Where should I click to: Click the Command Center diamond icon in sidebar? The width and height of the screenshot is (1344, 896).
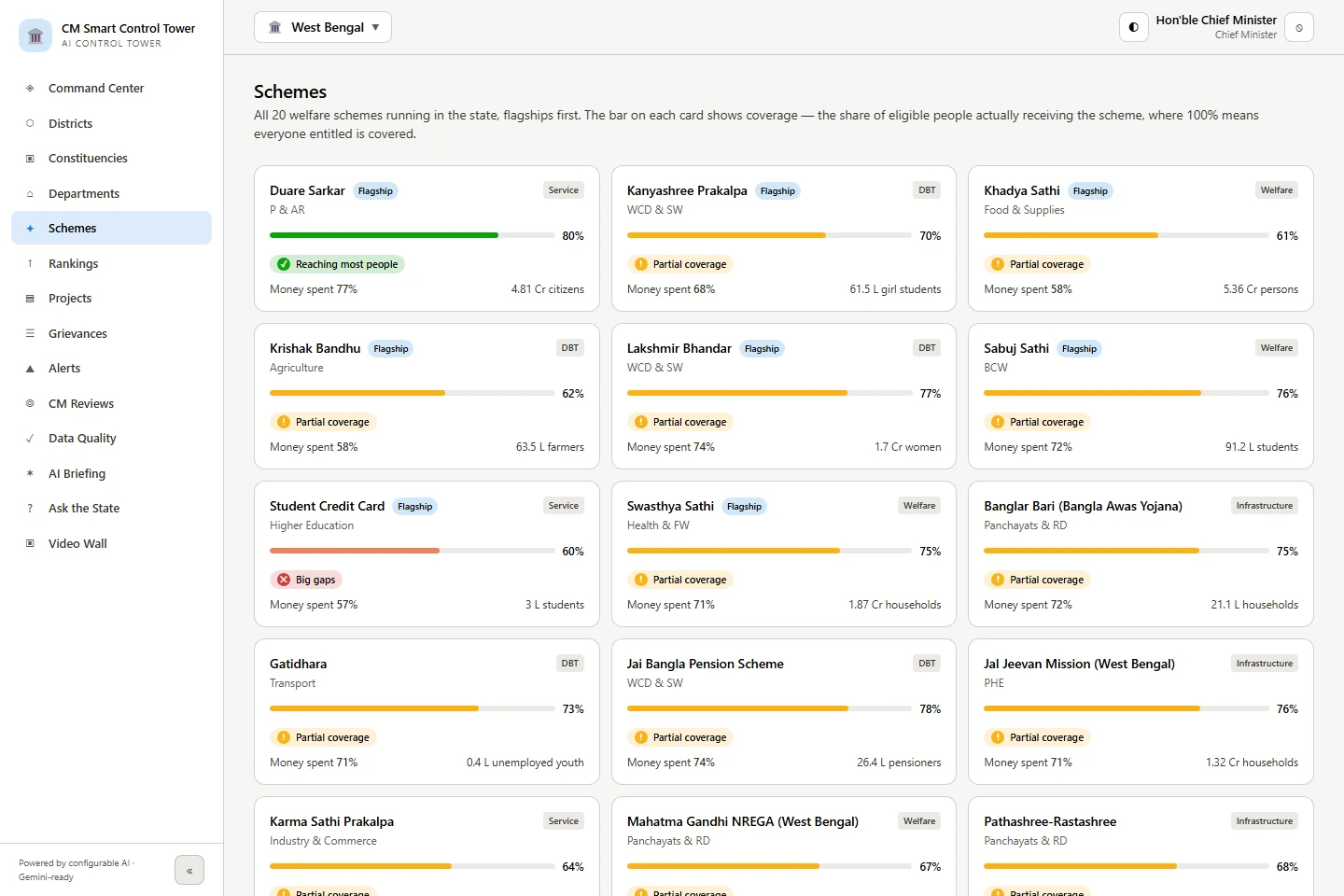pos(30,89)
